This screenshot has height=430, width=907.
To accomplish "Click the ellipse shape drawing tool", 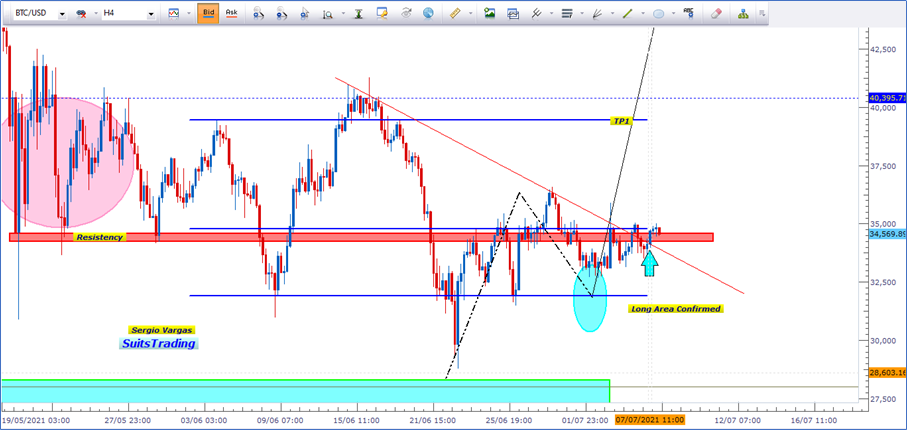I will (x=660, y=14).
